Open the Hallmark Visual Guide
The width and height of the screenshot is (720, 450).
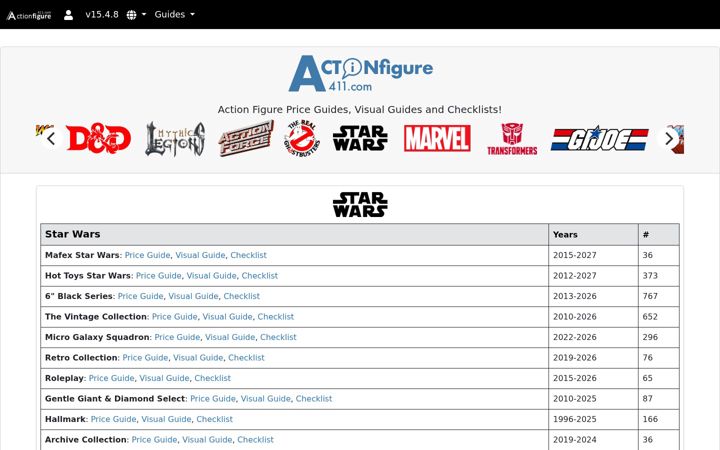coord(166,419)
